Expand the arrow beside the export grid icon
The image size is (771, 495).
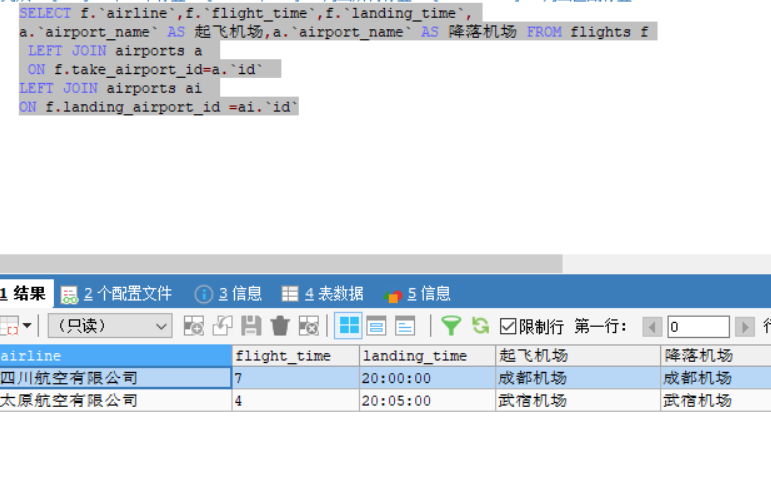[x=28, y=325]
